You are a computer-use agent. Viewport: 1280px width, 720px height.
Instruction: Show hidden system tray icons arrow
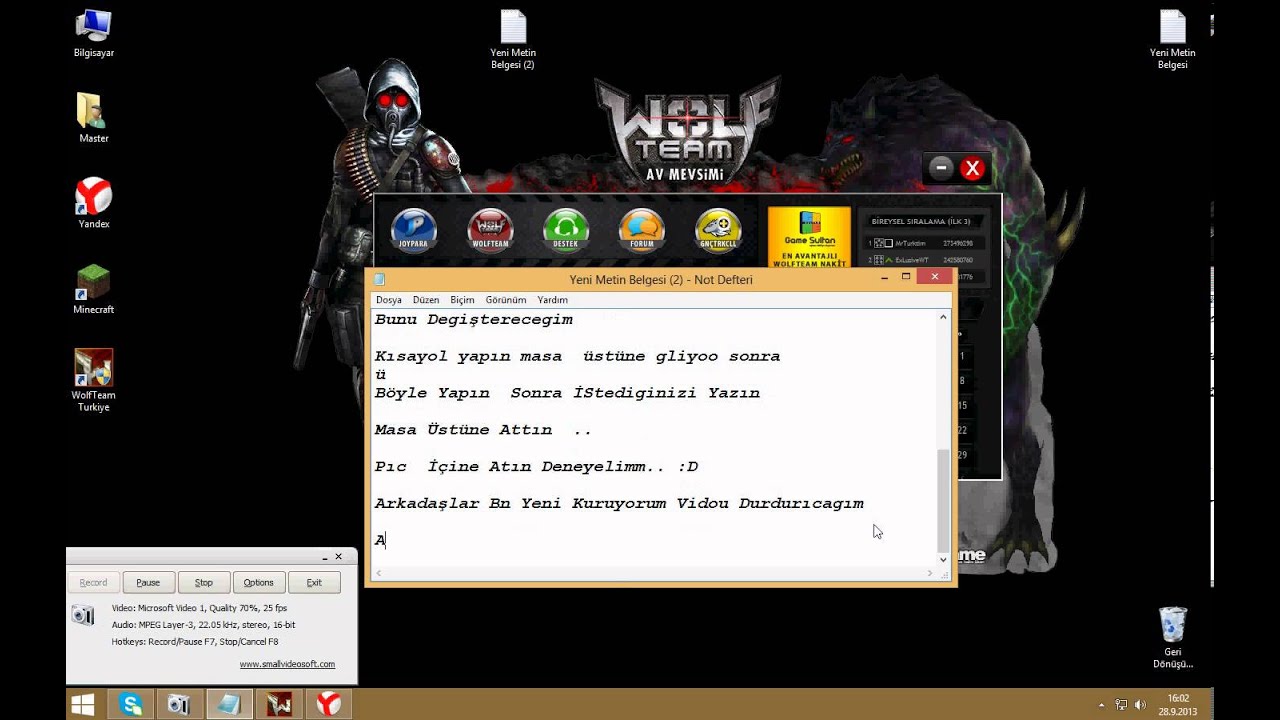pos(1102,705)
